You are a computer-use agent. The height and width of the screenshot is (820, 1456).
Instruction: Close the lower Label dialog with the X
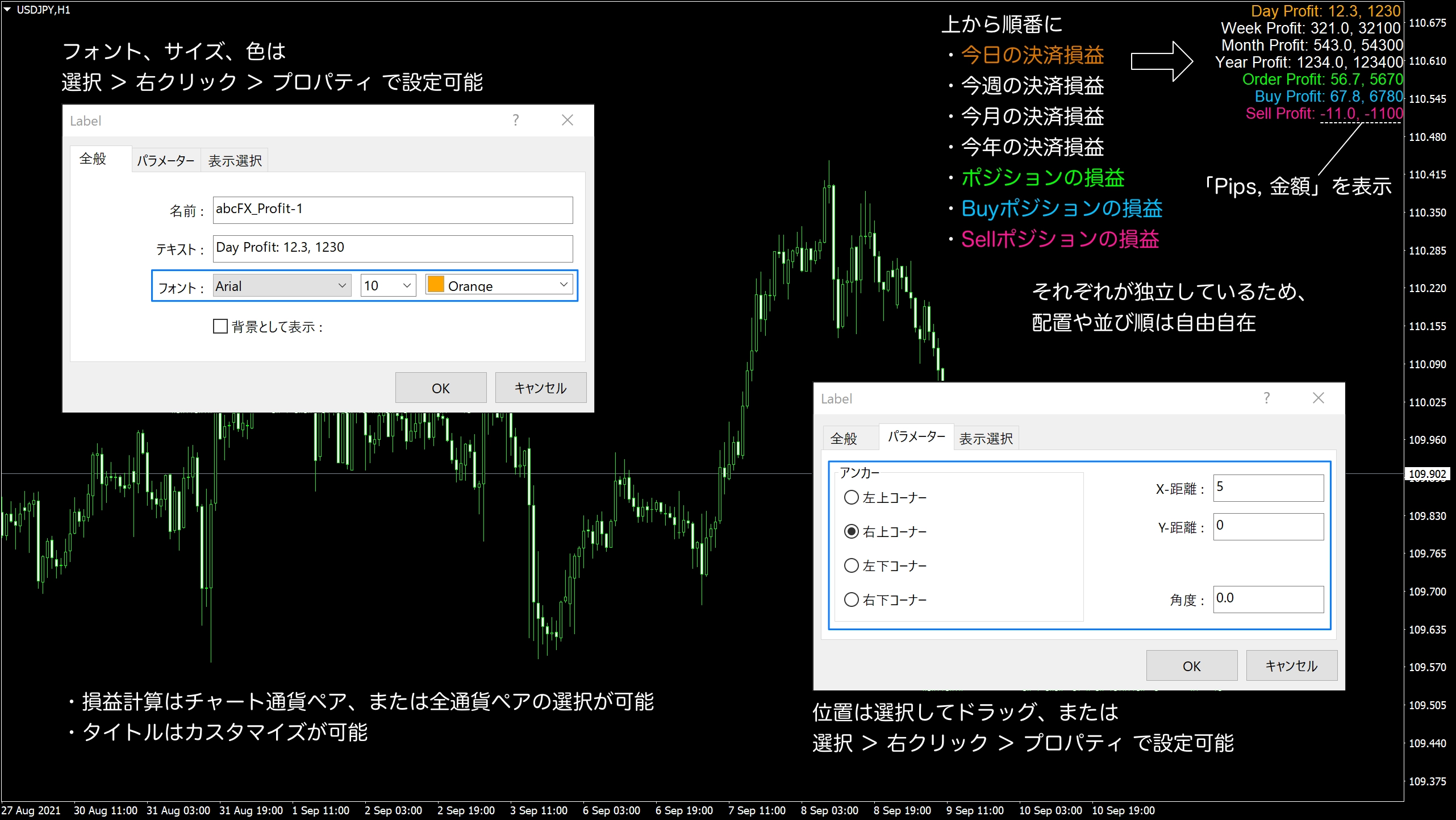(1318, 398)
